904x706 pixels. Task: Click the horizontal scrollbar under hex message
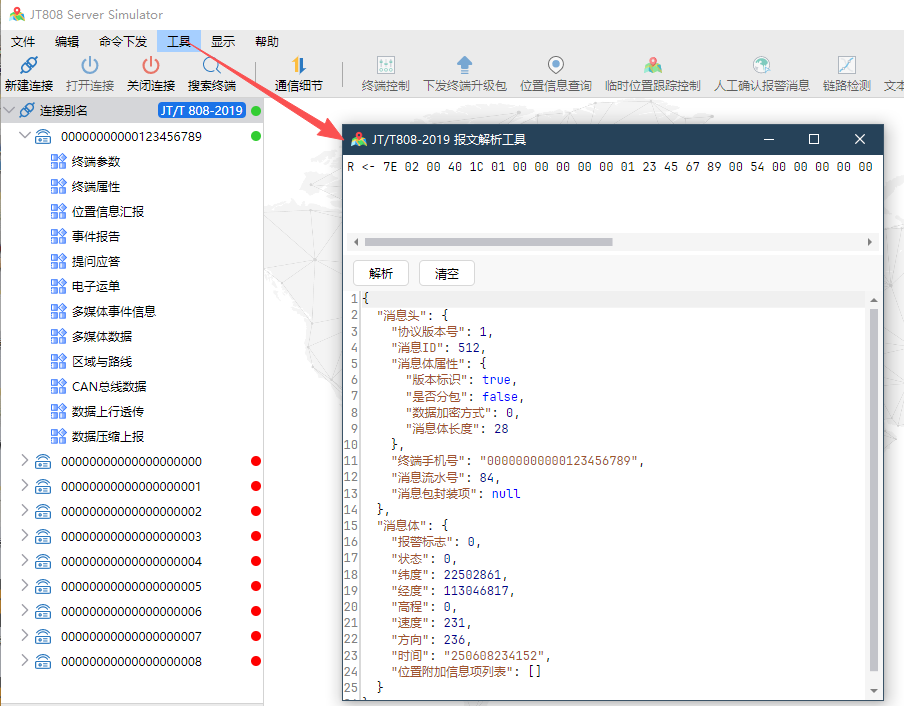click(488, 242)
